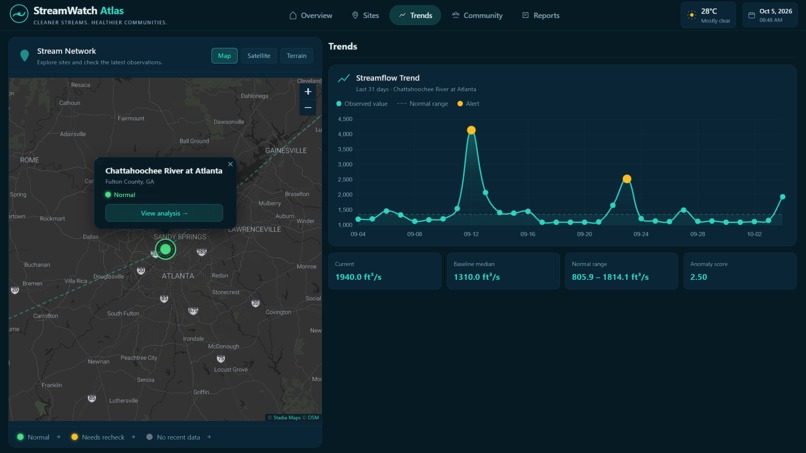The image size is (806, 453).
Task: Select the first data point at 09-04
Action: tap(358, 220)
